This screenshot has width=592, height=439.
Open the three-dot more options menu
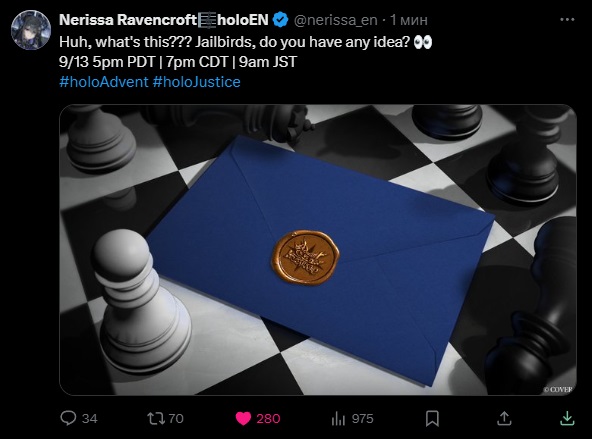(567, 20)
